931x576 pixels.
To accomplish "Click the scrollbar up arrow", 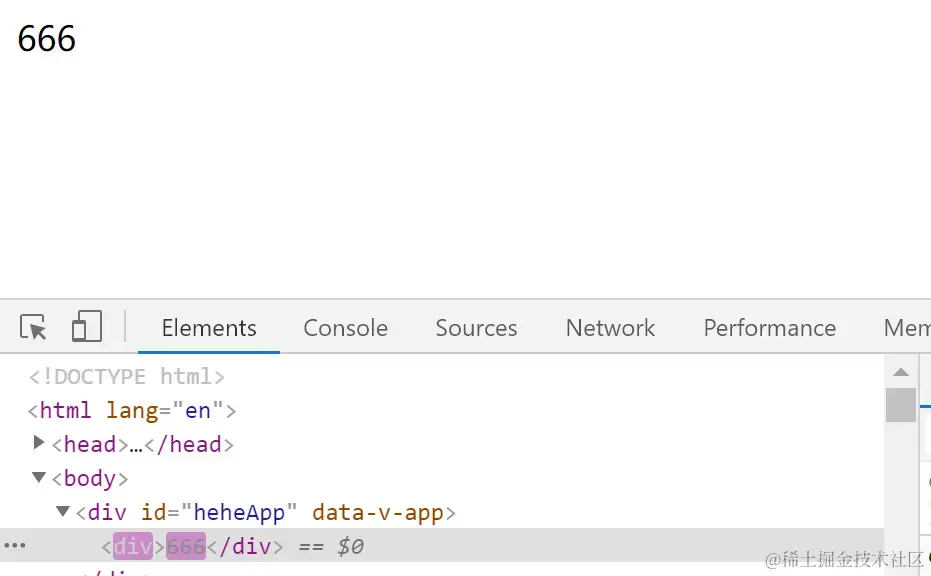I will [x=901, y=372].
